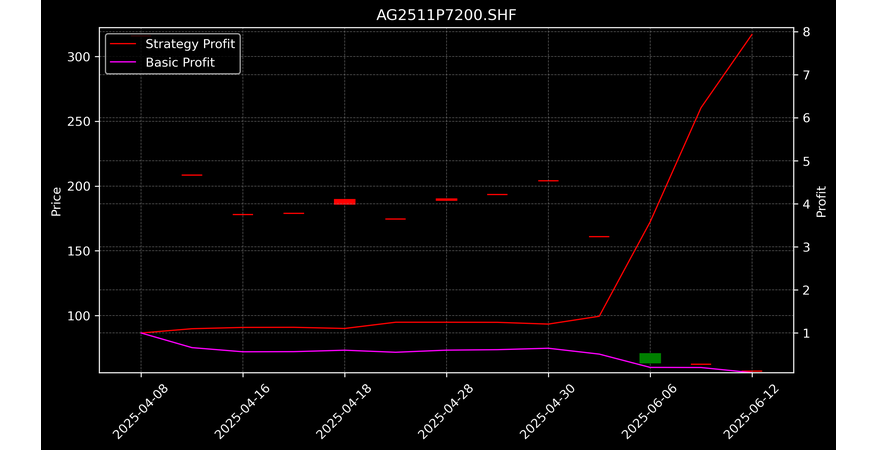Click the profit tick label 7
Image resolution: width=878 pixels, height=450 pixels.
click(x=806, y=74)
